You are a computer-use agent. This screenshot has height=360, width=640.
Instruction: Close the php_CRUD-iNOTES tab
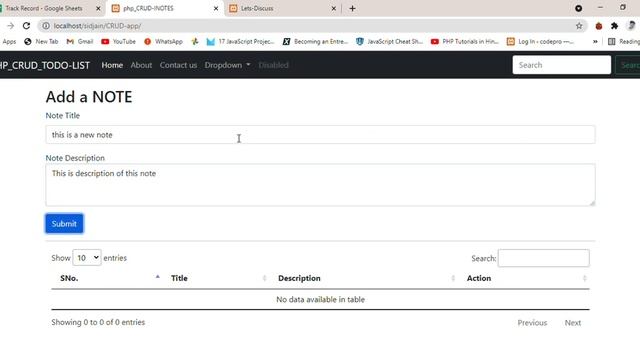coord(216,8)
